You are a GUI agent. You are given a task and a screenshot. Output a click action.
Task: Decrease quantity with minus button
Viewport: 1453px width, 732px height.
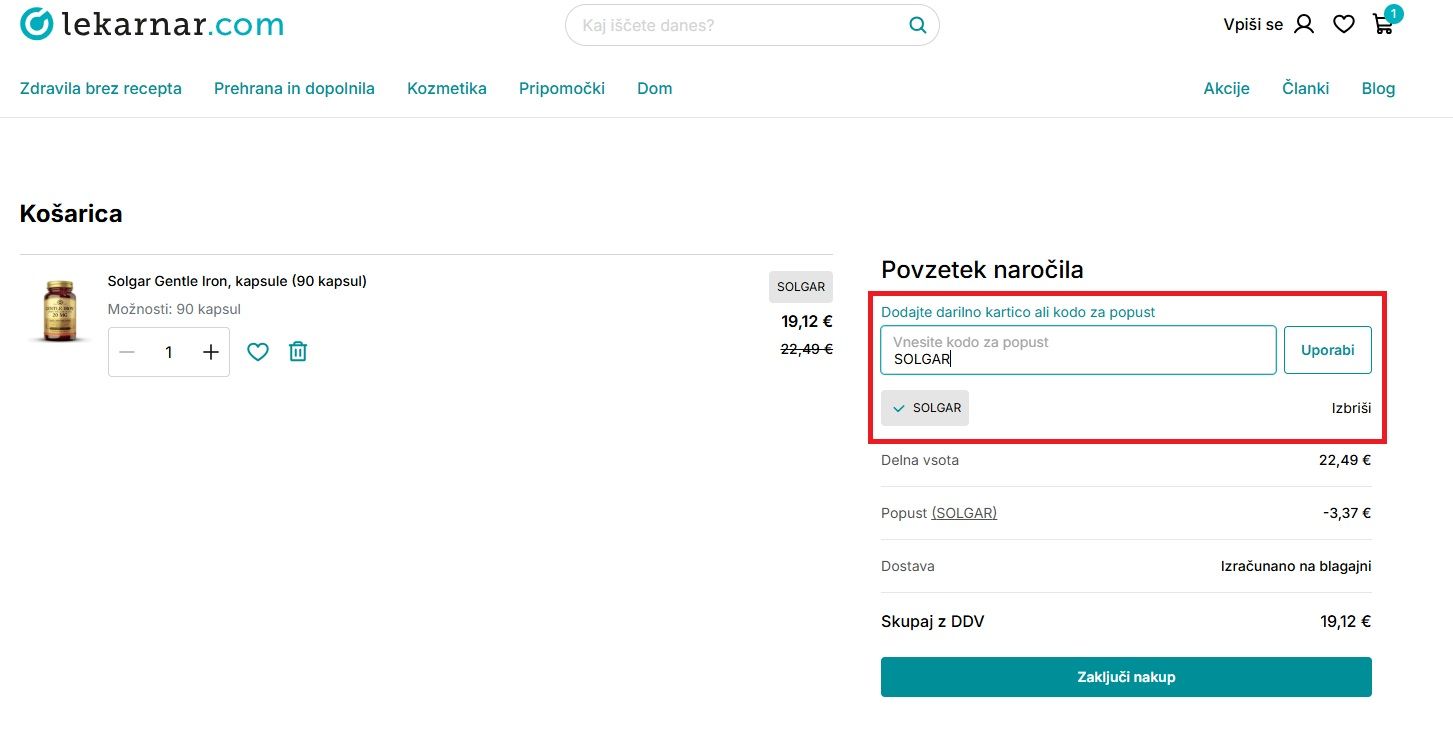(x=127, y=352)
